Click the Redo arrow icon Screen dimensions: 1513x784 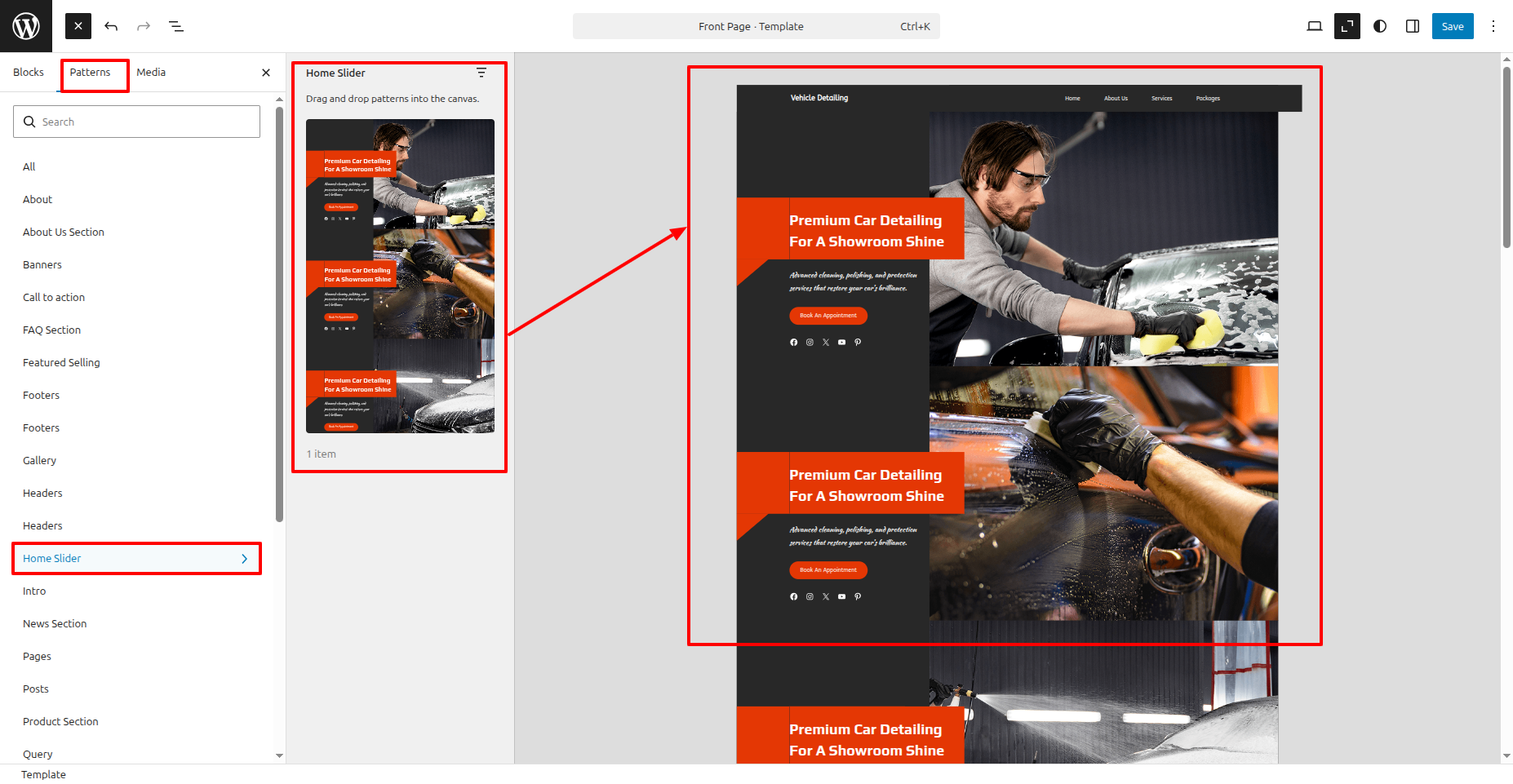tap(144, 26)
